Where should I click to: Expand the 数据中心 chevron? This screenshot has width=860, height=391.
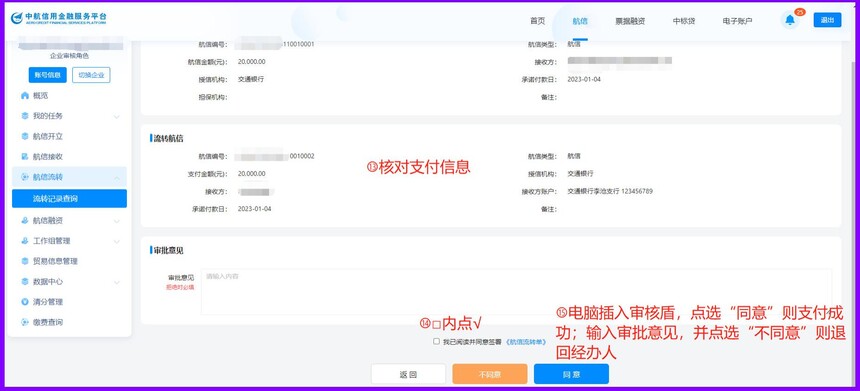tap(116, 282)
